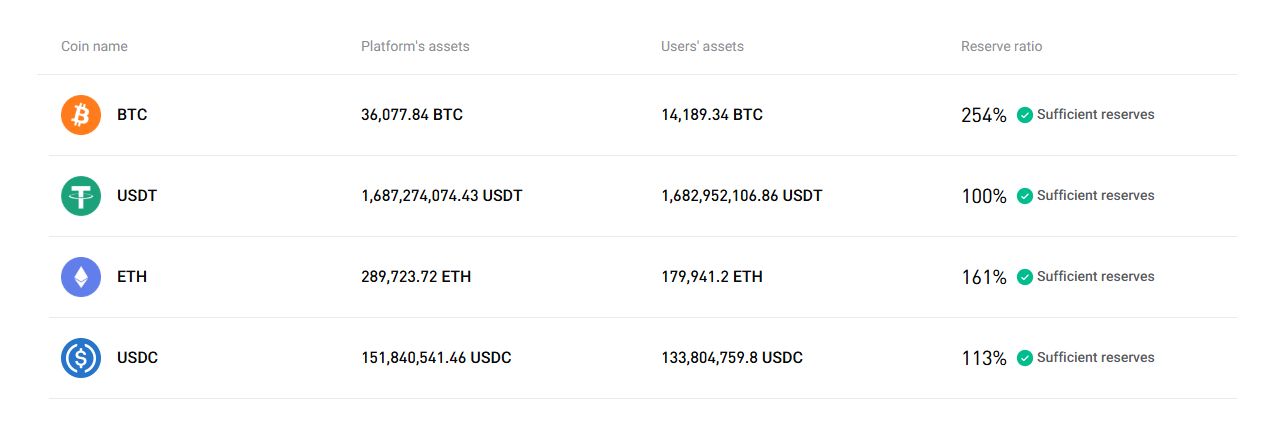The width and height of the screenshot is (1272, 435).
Task: Click the 254% reserve ratio for BTC
Action: point(984,115)
